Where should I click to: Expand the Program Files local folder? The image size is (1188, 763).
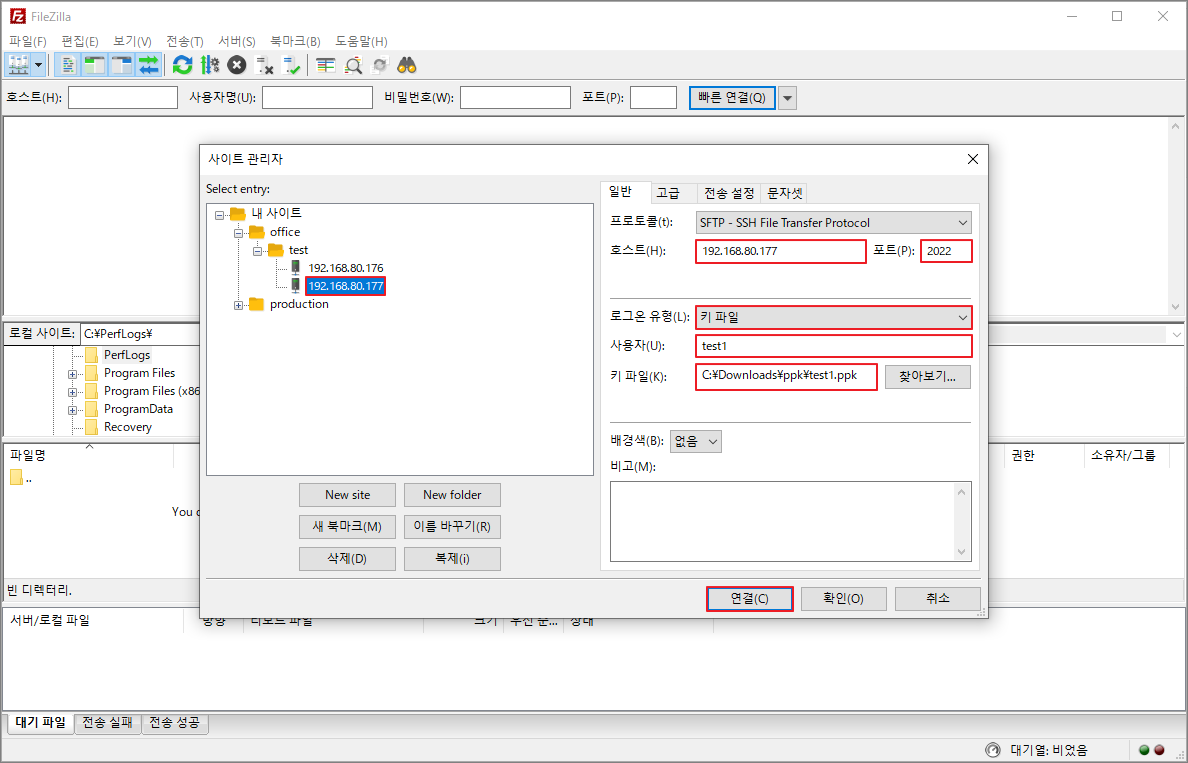point(72,374)
